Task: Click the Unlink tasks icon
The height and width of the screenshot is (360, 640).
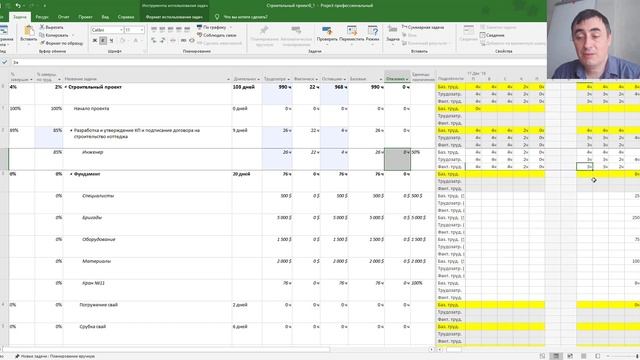Action: click(192, 40)
